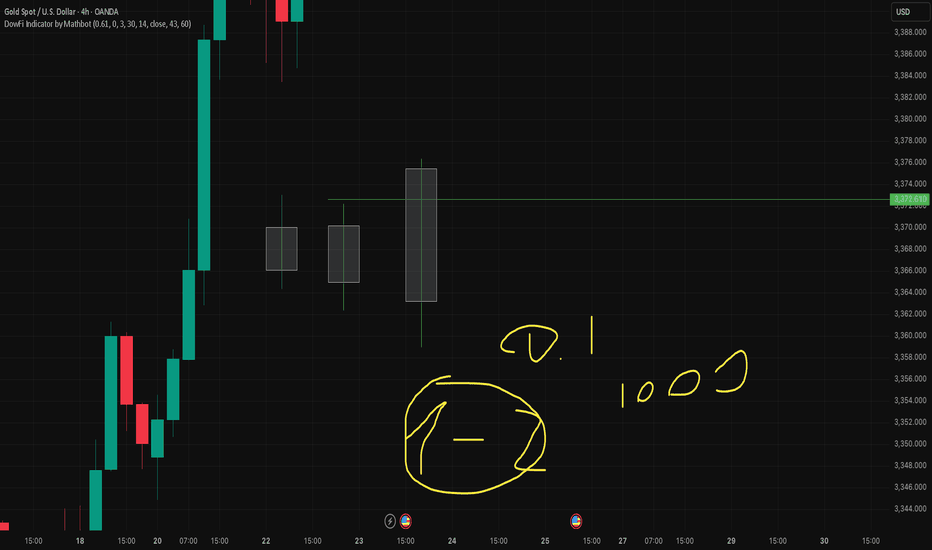
Task: Click date 27 on the time axis
Action: click(622, 540)
